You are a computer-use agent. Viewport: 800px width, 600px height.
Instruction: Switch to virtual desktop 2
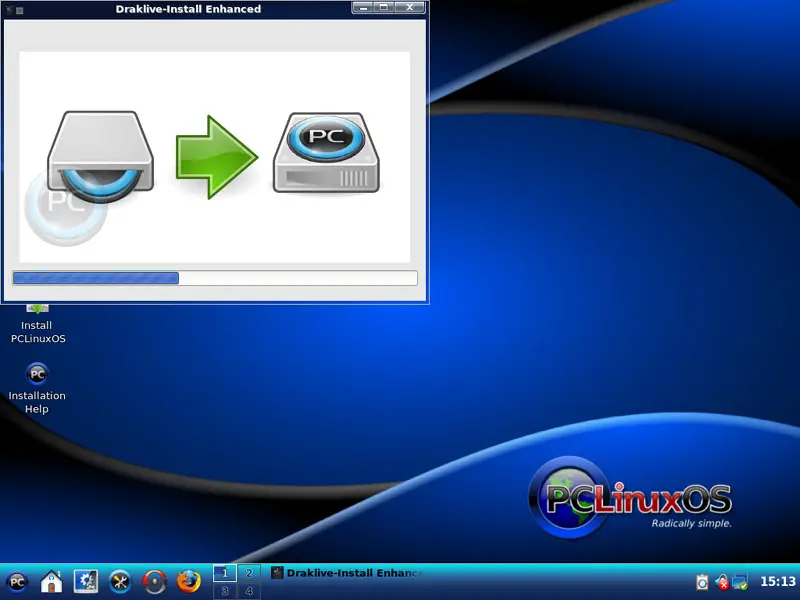coord(249,573)
